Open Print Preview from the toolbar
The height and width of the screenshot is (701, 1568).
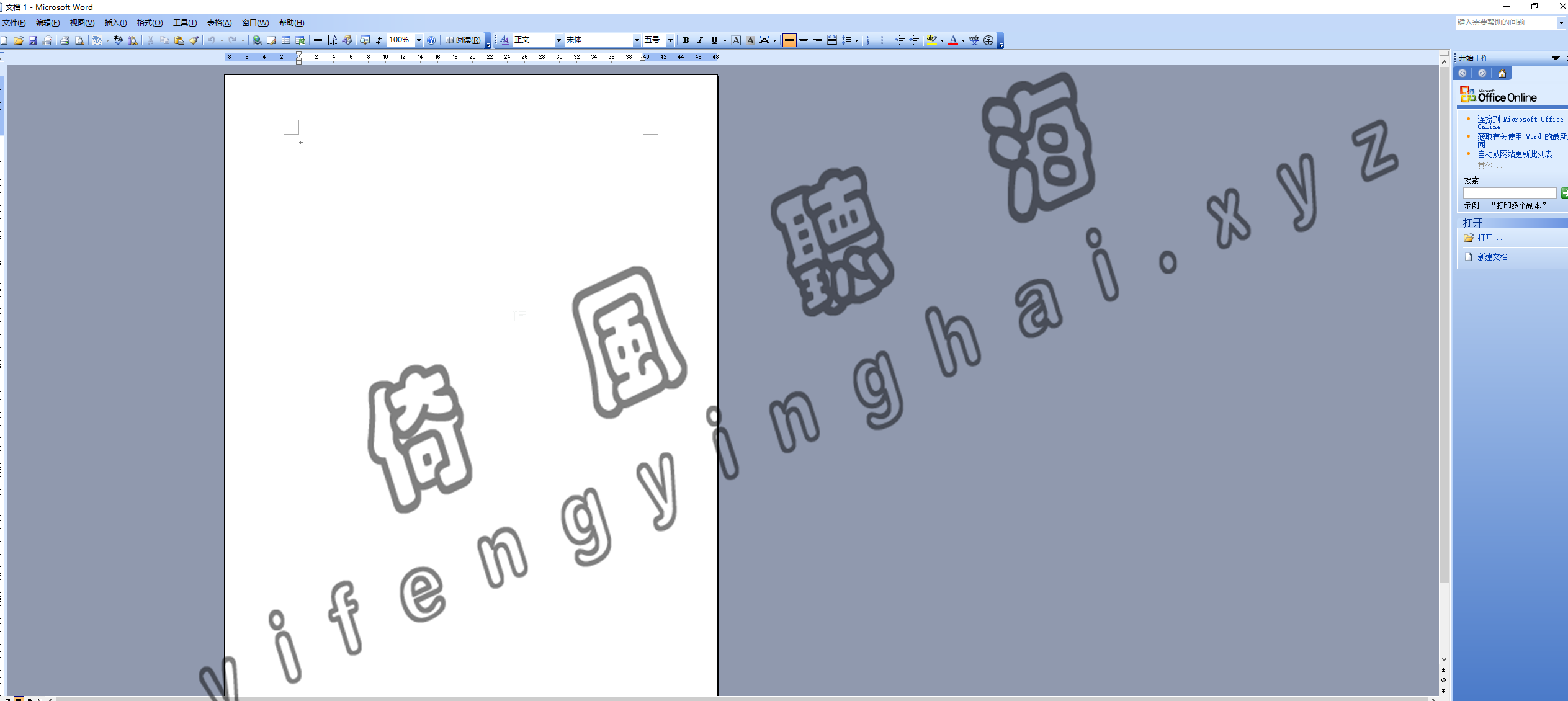(x=79, y=40)
